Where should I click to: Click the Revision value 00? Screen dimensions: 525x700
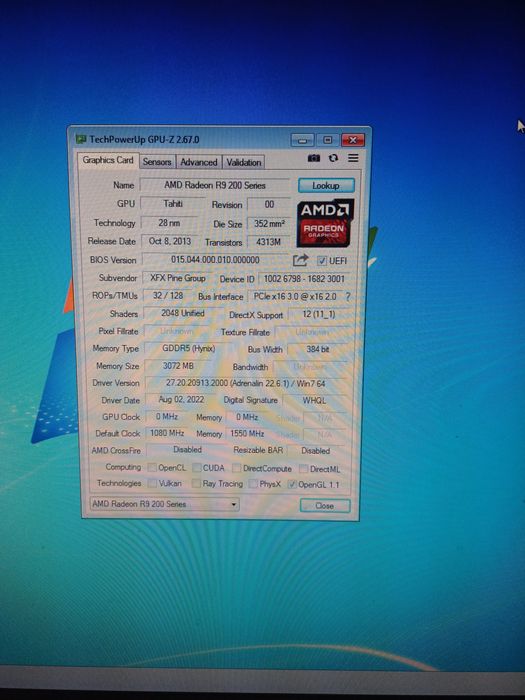269,204
